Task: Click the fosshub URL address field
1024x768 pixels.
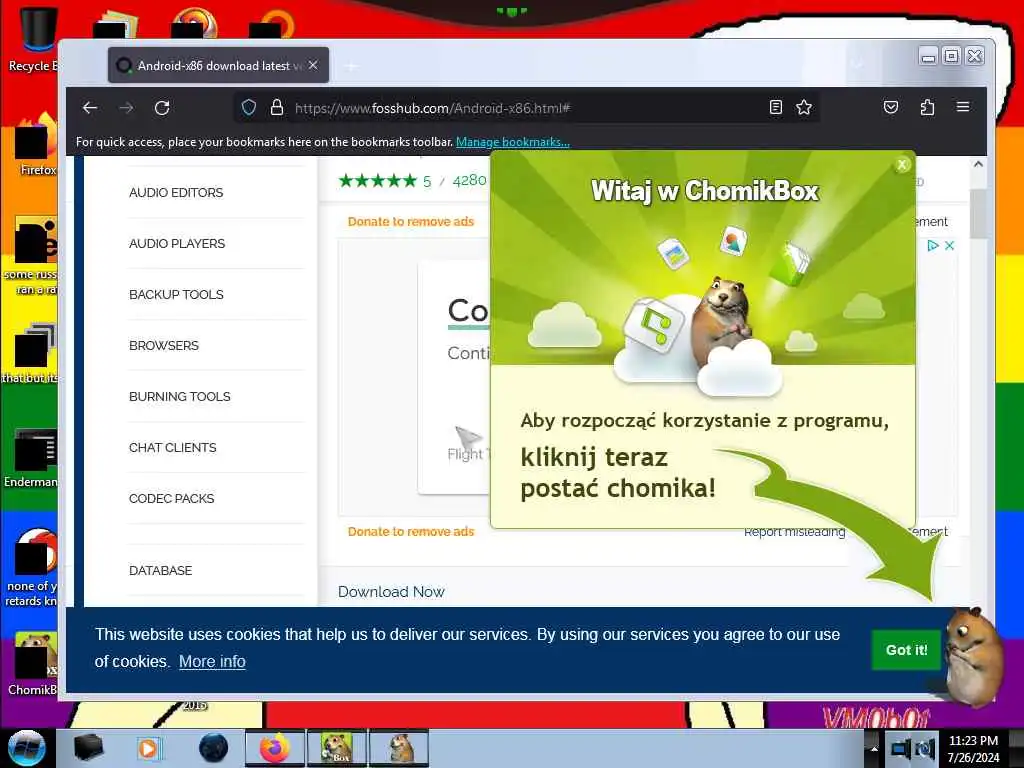Action: pos(526,108)
